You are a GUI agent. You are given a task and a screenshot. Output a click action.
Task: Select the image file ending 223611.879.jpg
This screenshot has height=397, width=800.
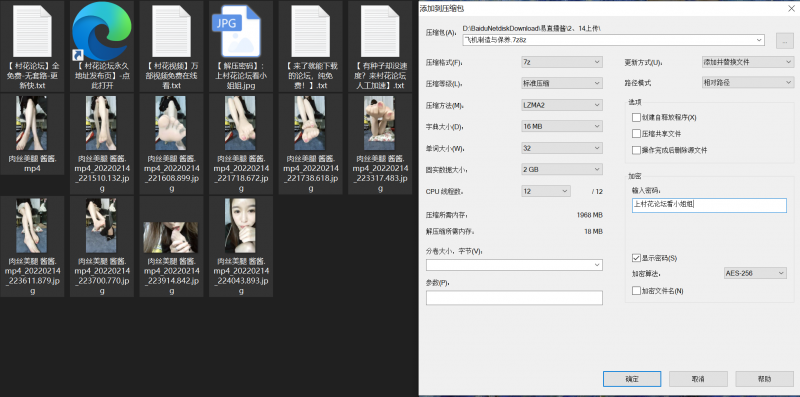pos(32,226)
